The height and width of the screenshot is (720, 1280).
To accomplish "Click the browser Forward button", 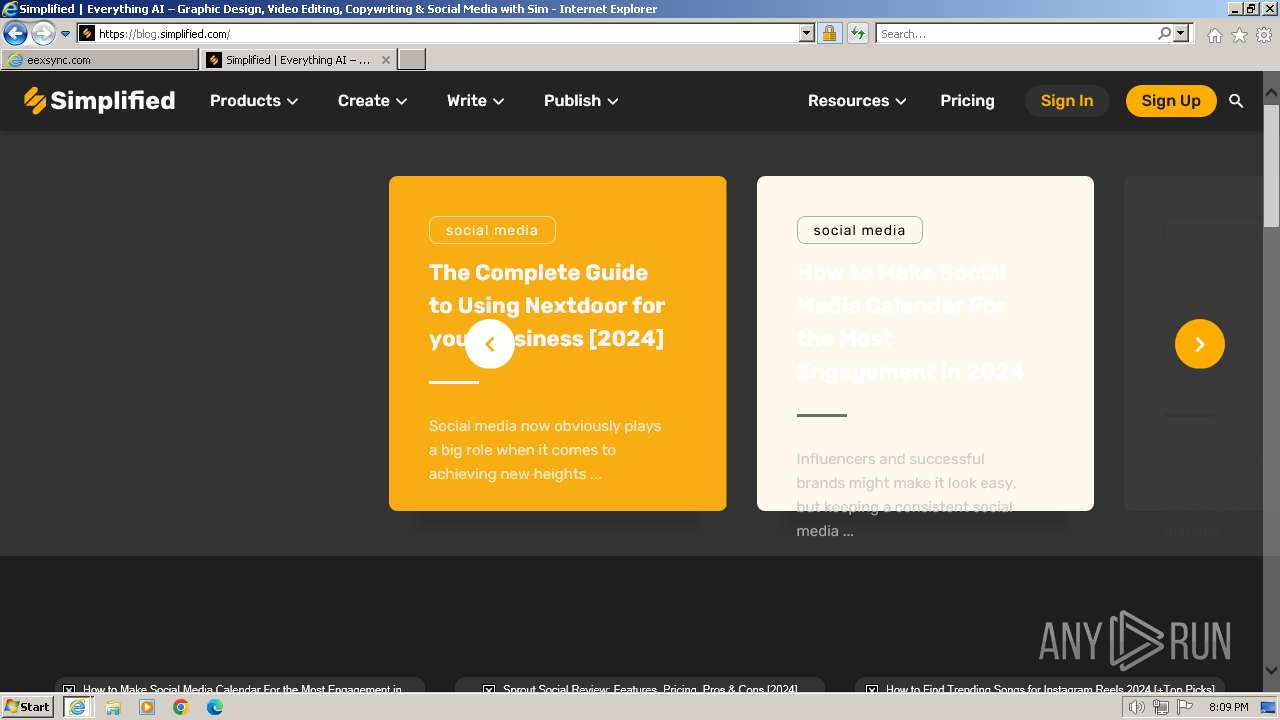I will [x=42, y=33].
